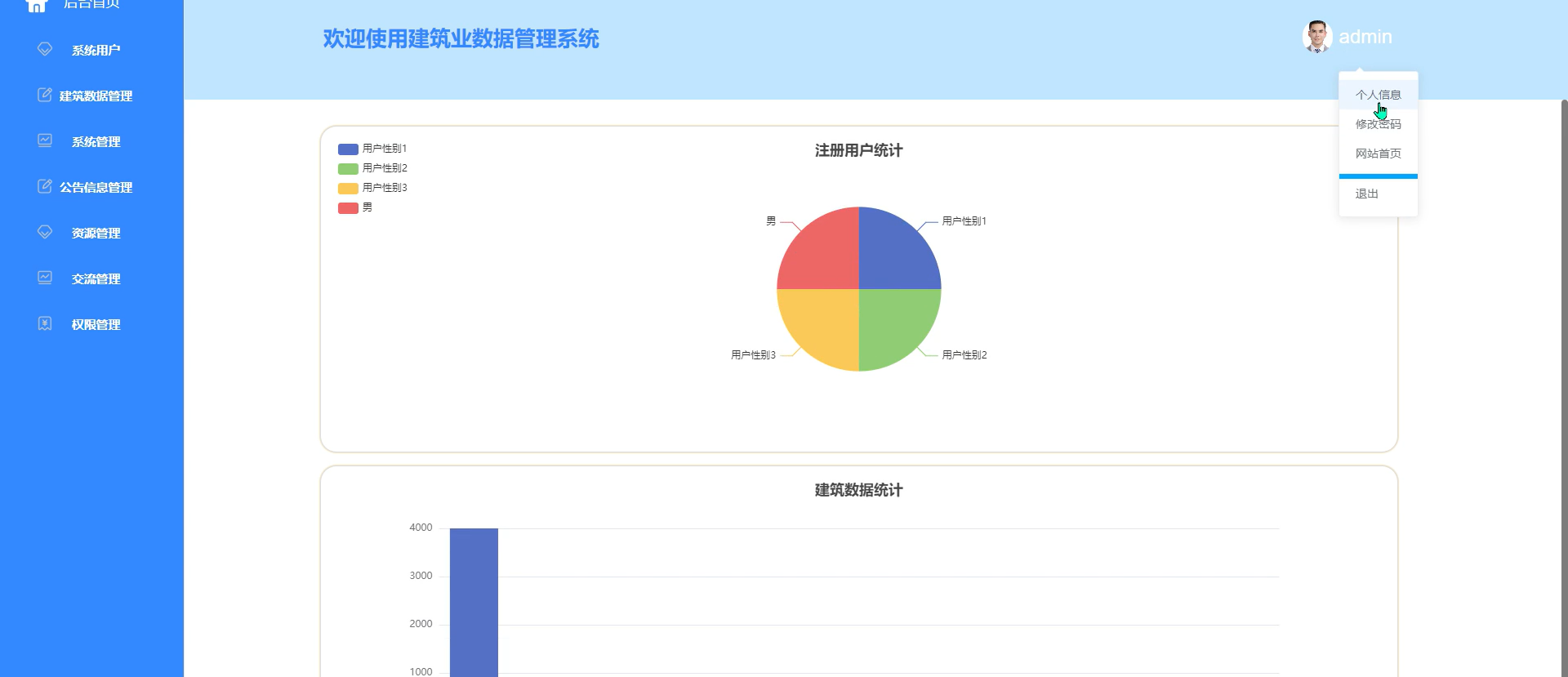Click the 2000 axis value
The image size is (1568, 677).
coord(421,624)
